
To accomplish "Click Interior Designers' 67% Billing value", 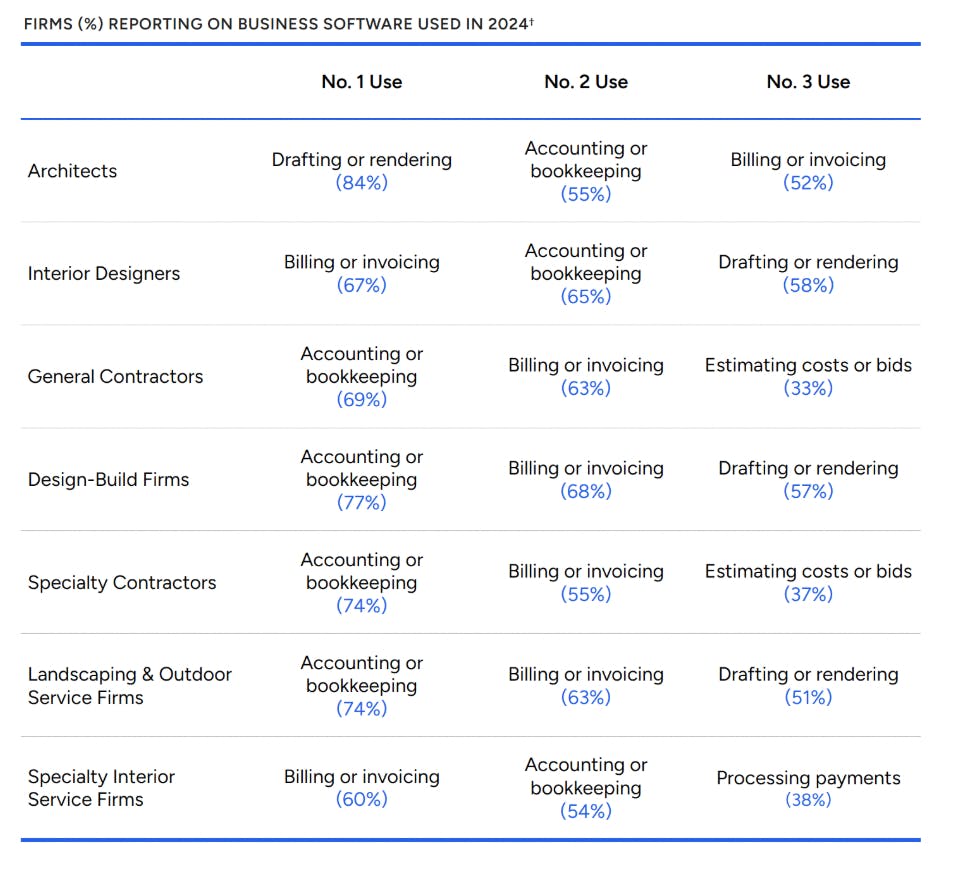I will (362, 285).
